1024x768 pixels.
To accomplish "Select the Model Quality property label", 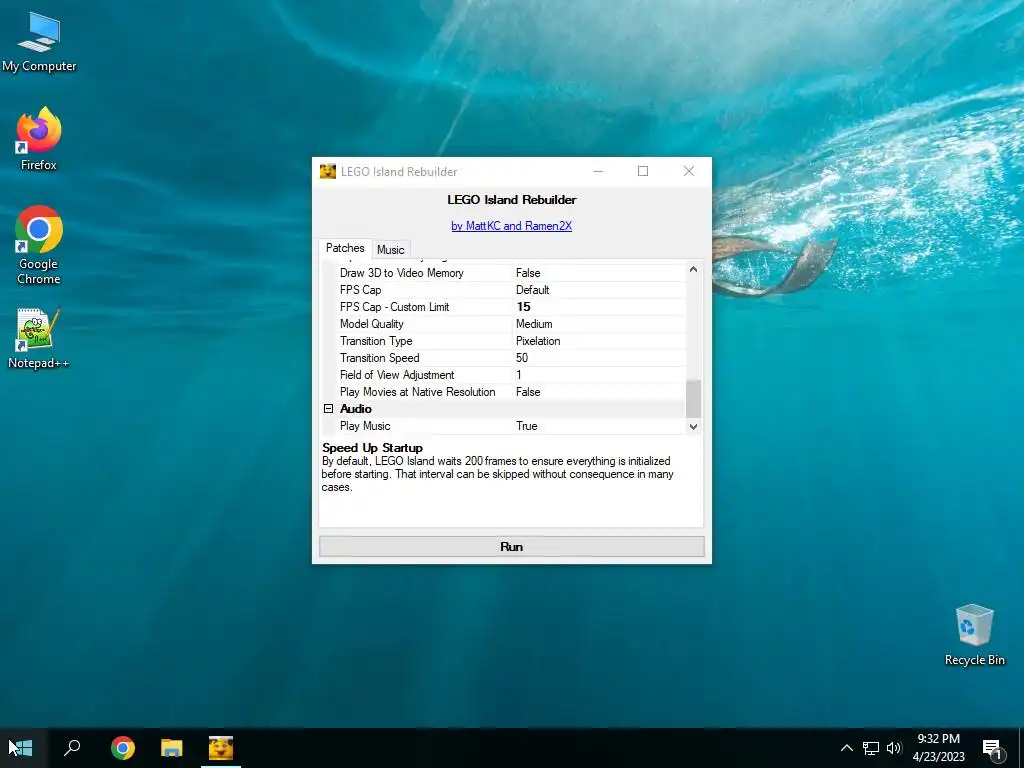I will coord(372,324).
